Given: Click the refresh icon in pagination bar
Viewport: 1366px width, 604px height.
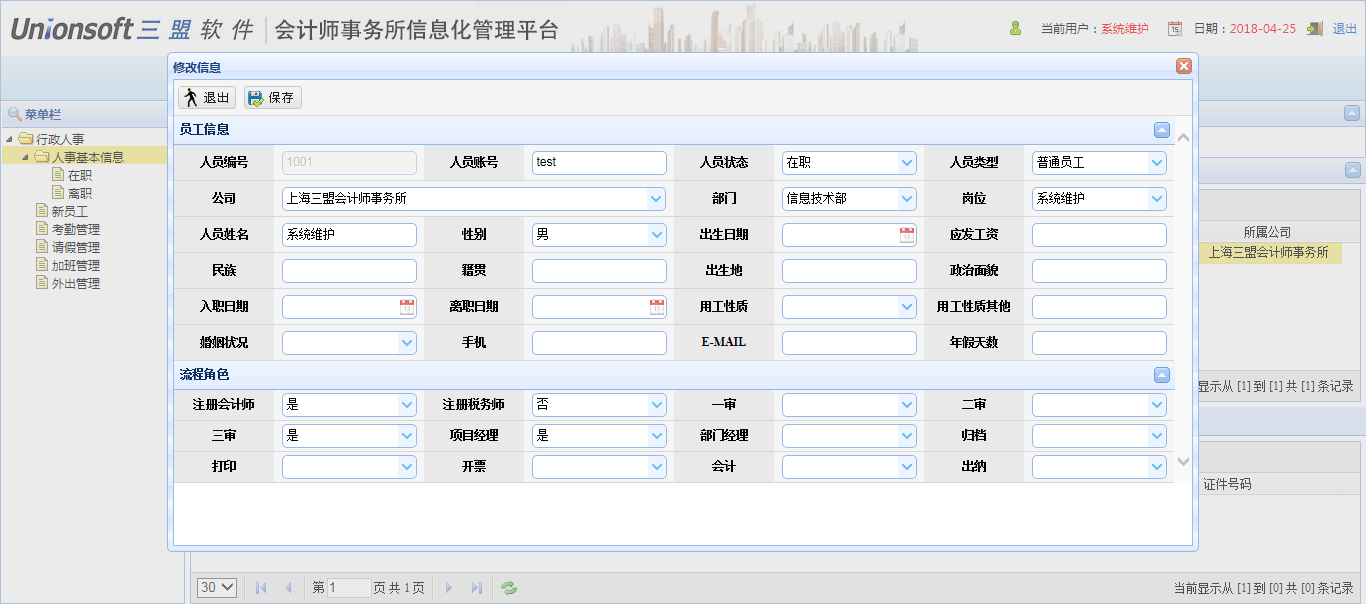Looking at the screenshot, I should (509, 588).
